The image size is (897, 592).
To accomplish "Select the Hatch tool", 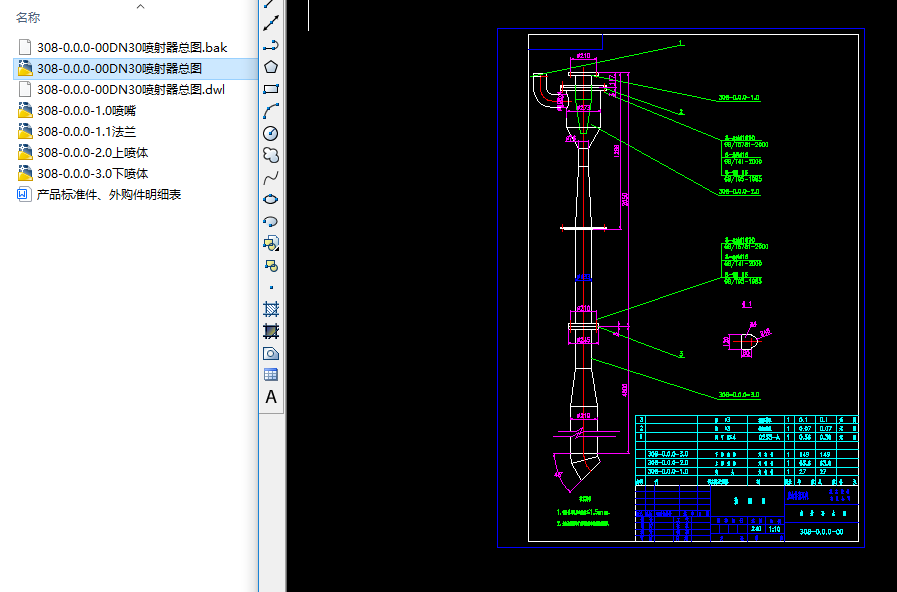I will (x=270, y=309).
